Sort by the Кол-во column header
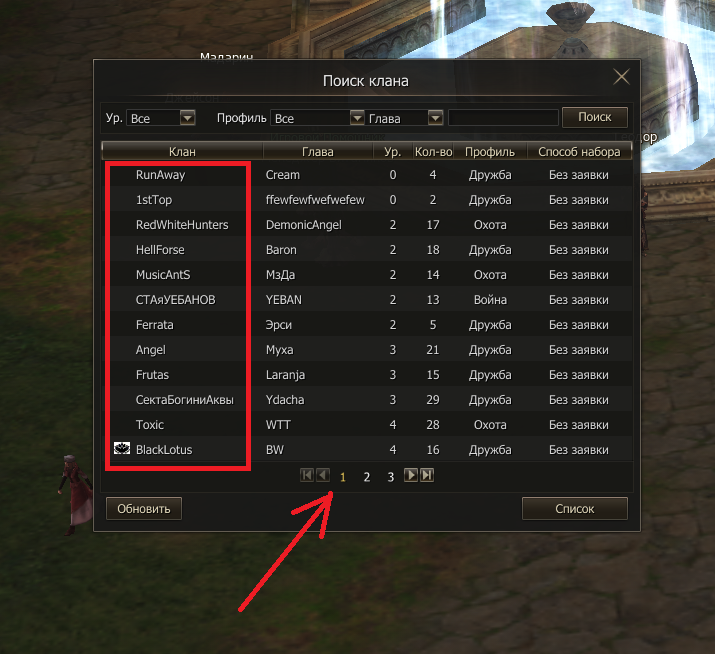The height and width of the screenshot is (654, 715). 433,151
